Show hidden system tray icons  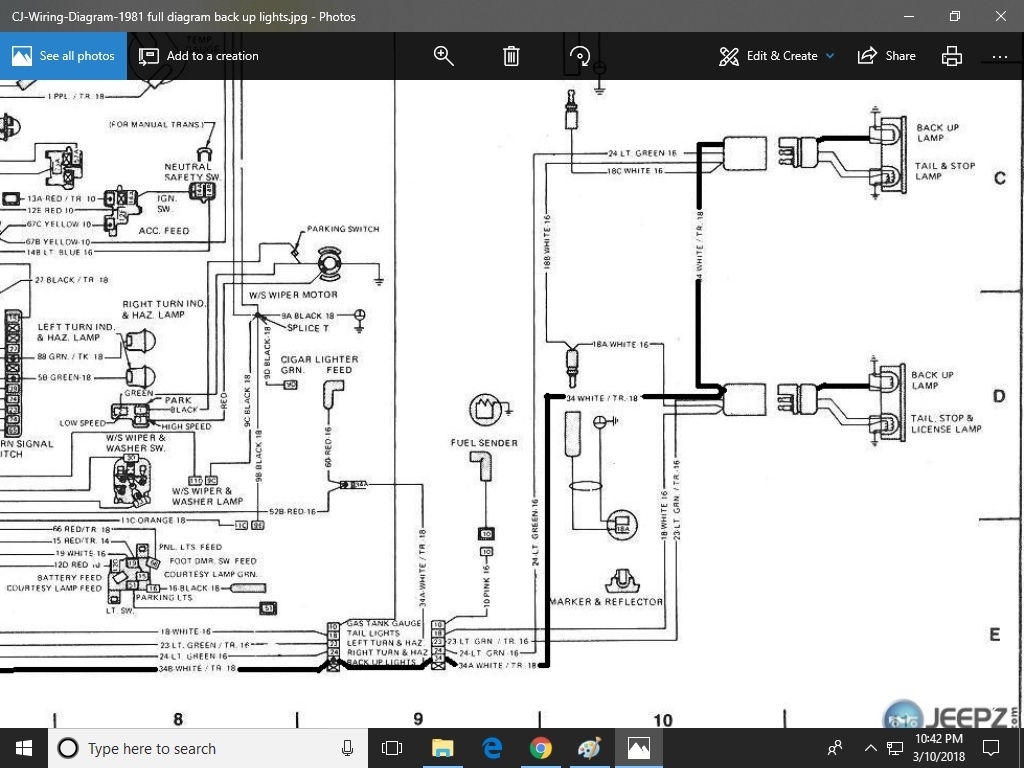(x=870, y=748)
